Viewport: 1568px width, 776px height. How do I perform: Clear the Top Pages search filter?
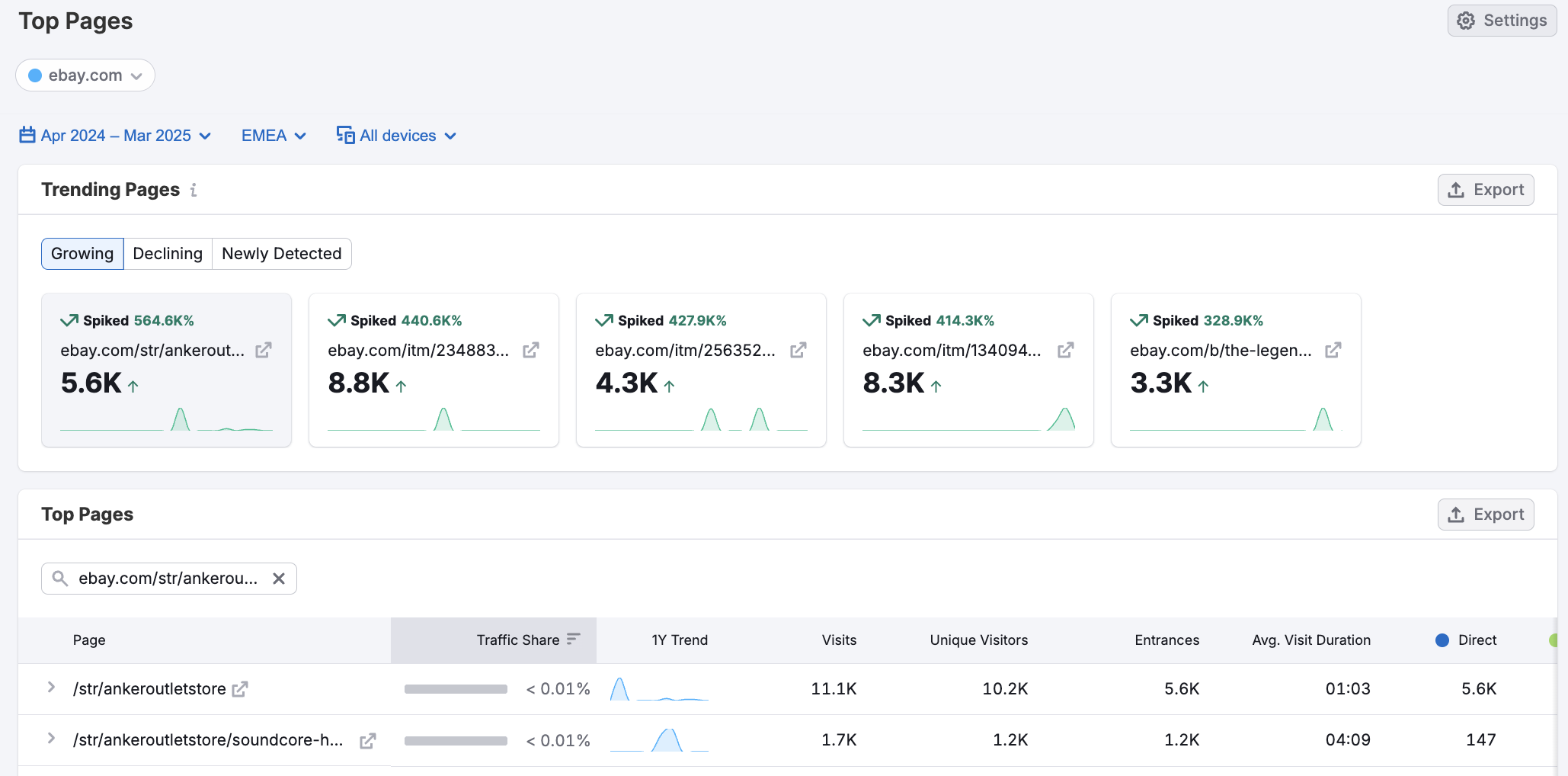click(279, 579)
